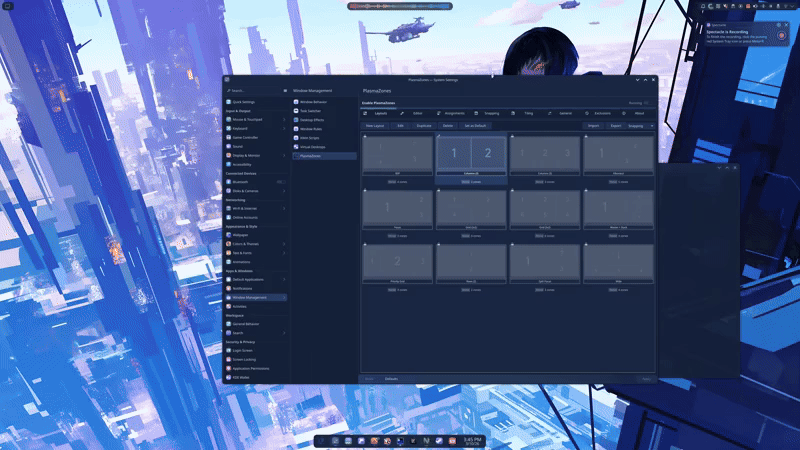Viewport: 800px width, 450px height.
Task: Switch to the Layouts tab
Action: tap(377, 113)
